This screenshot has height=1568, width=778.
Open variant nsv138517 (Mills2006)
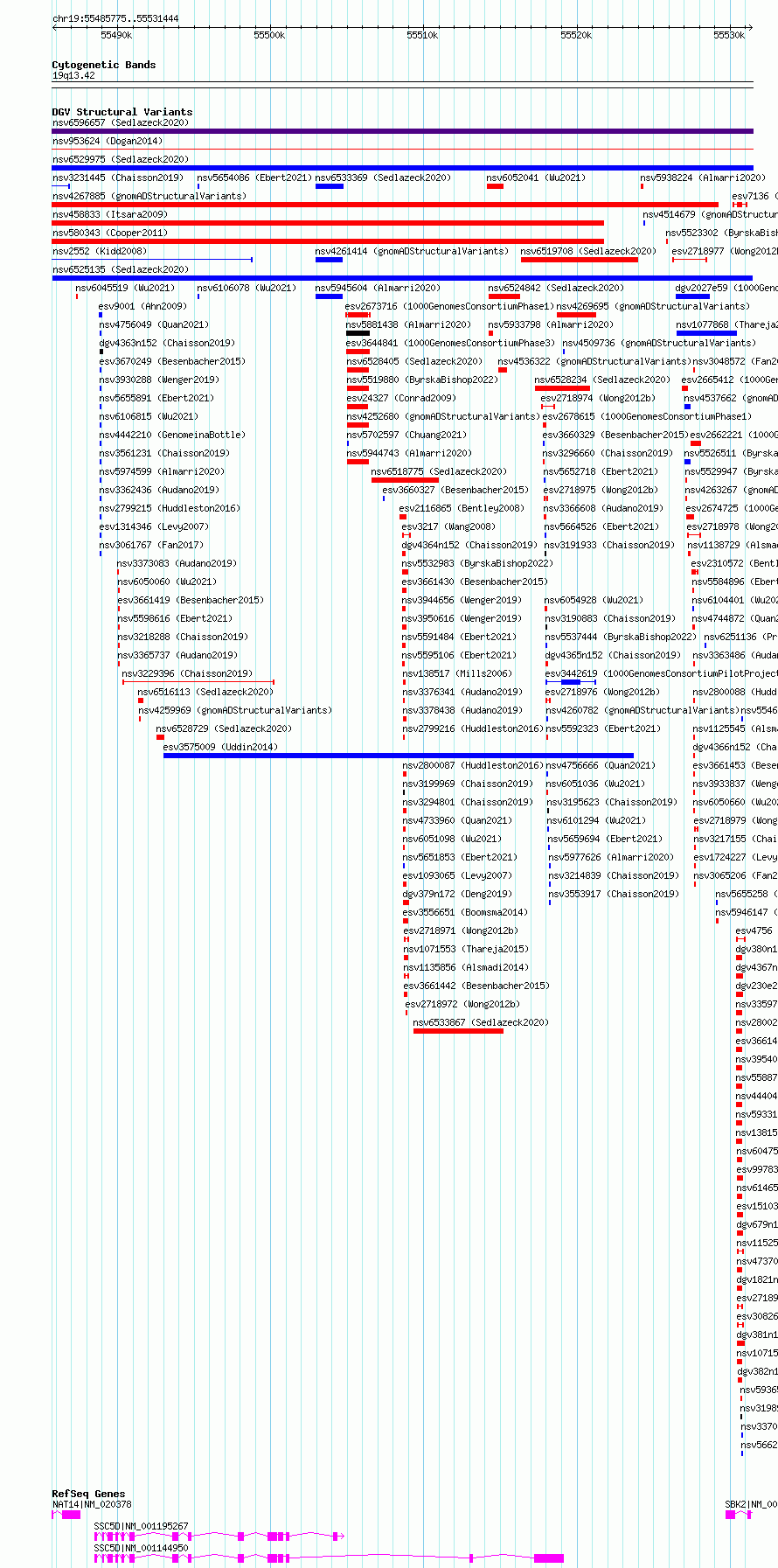coord(457,673)
